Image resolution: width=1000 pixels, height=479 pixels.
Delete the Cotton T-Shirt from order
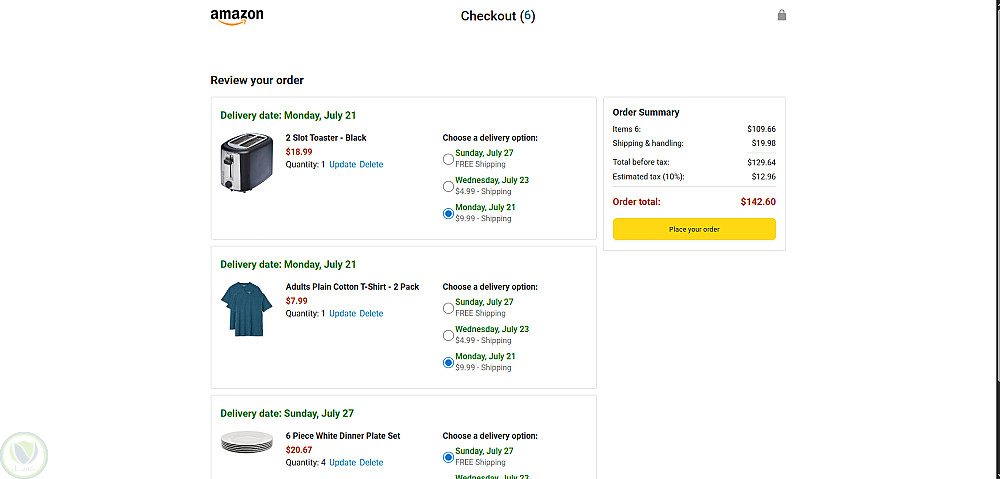371,314
